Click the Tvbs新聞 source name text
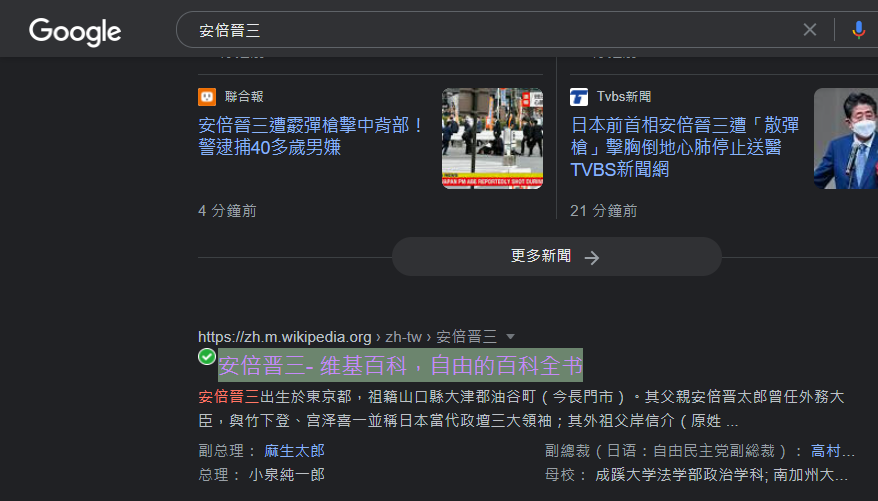 [x=624, y=96]
